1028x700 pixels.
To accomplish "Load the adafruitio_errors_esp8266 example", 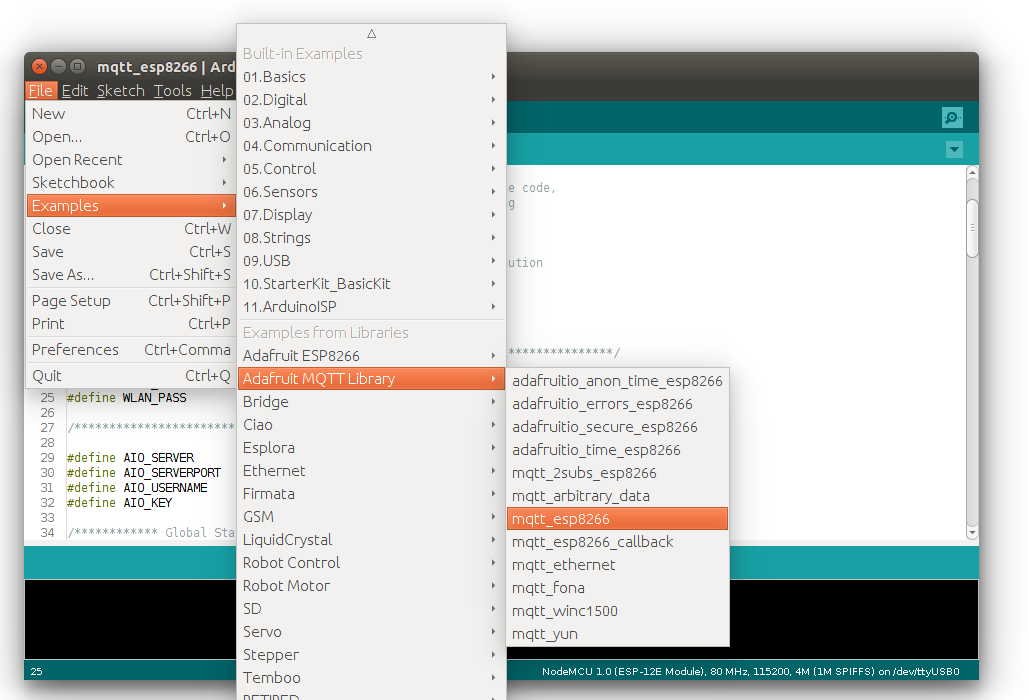I will click(x=618, y=404).
